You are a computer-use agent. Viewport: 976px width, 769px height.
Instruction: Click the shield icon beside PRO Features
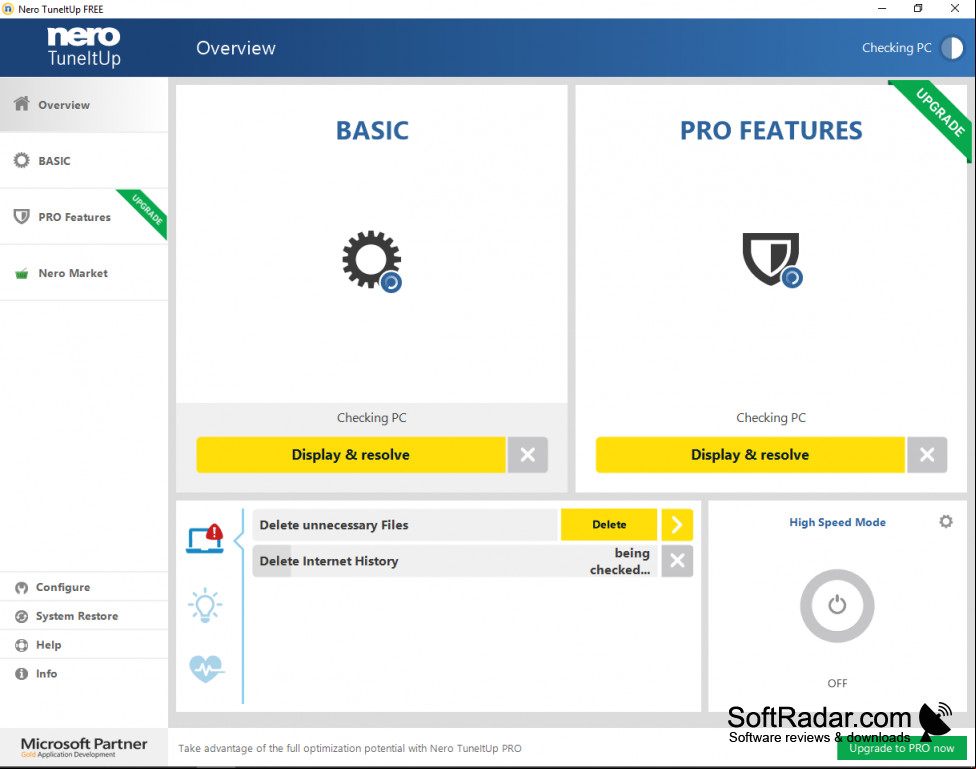pos(22,217)
